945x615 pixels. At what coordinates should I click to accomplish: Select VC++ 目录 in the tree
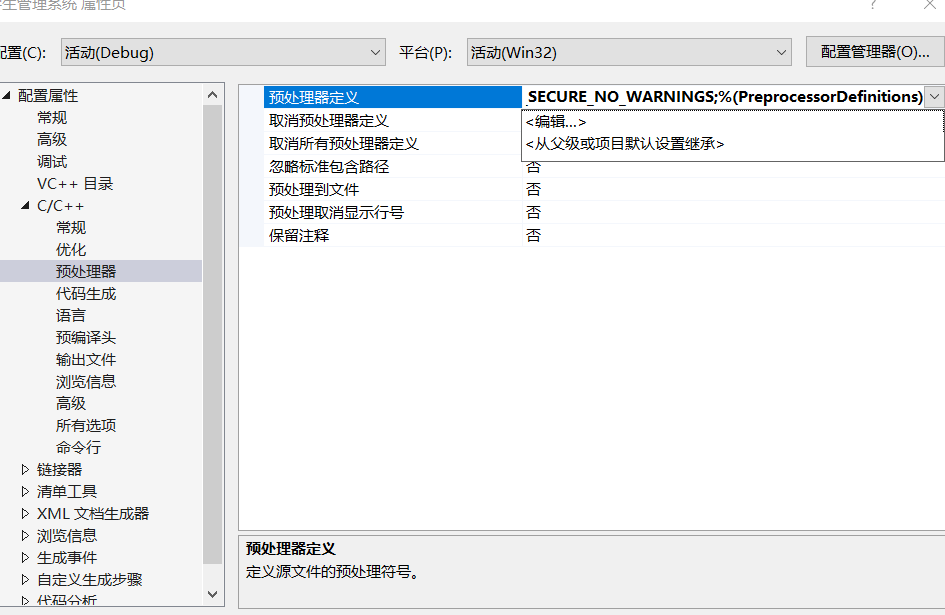[x=75, y=183]
